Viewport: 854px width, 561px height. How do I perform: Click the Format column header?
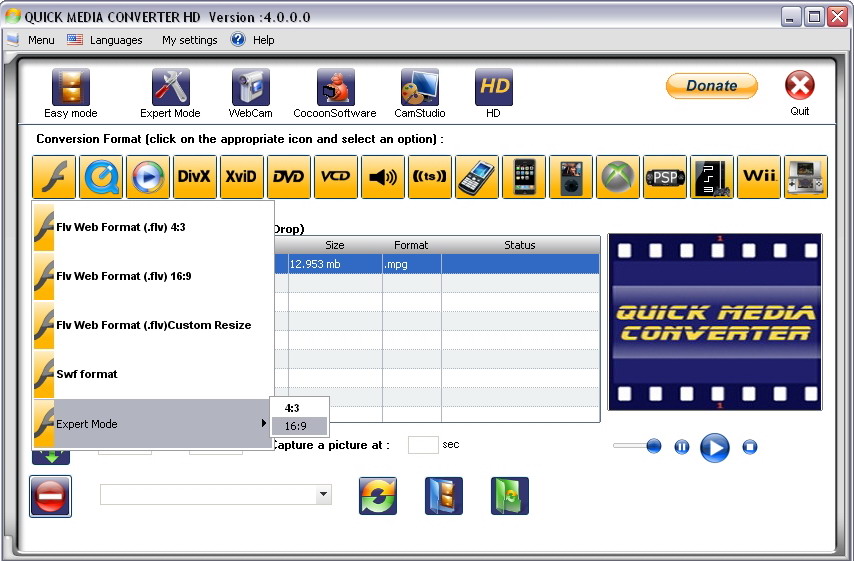tap(411, 245)
